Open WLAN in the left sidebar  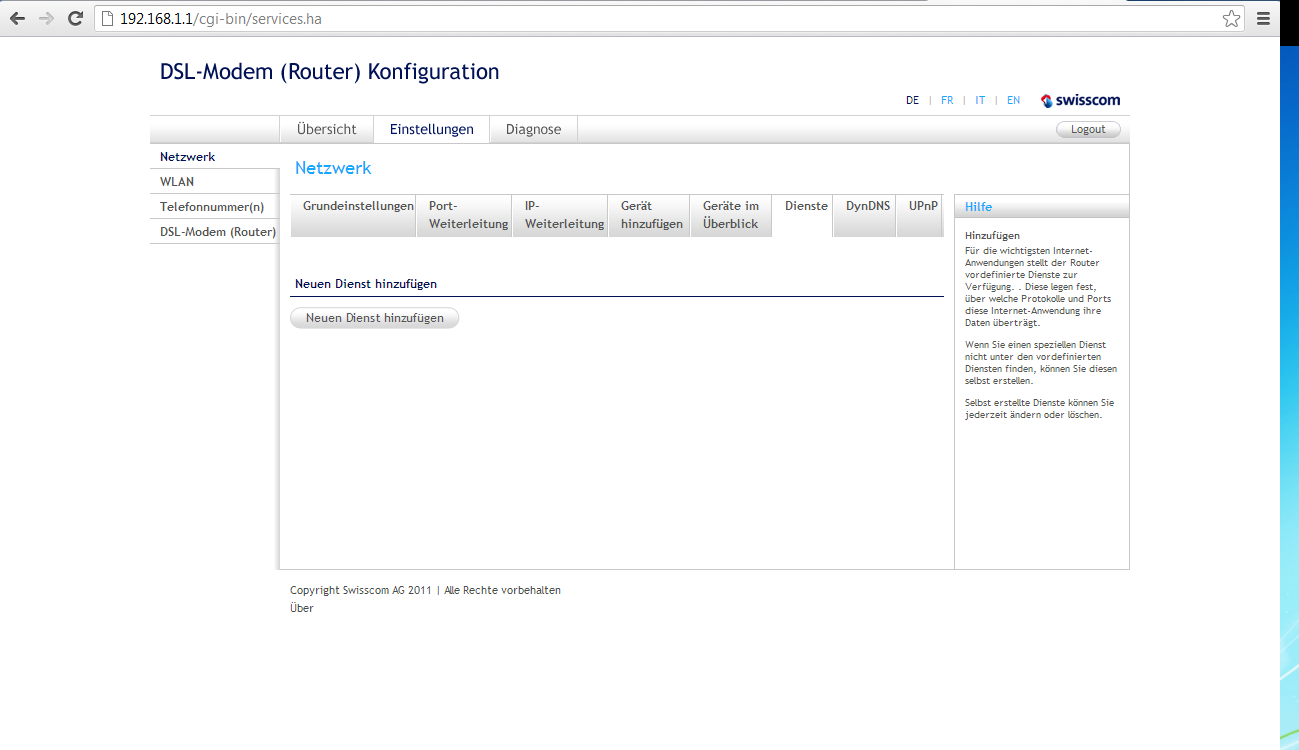[x=177, y=182]
